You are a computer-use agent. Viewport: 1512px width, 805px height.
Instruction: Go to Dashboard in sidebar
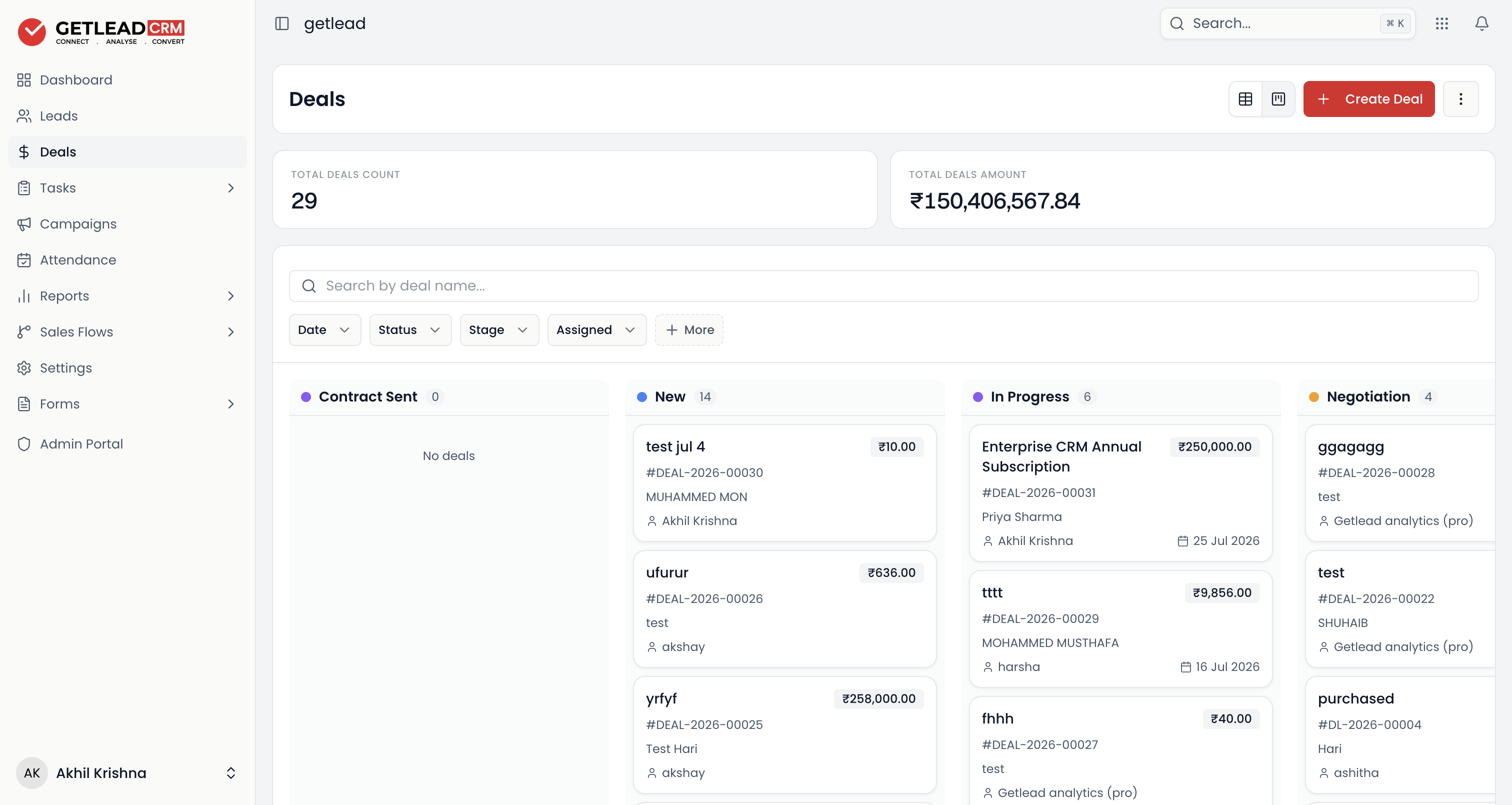coord(127,80)
